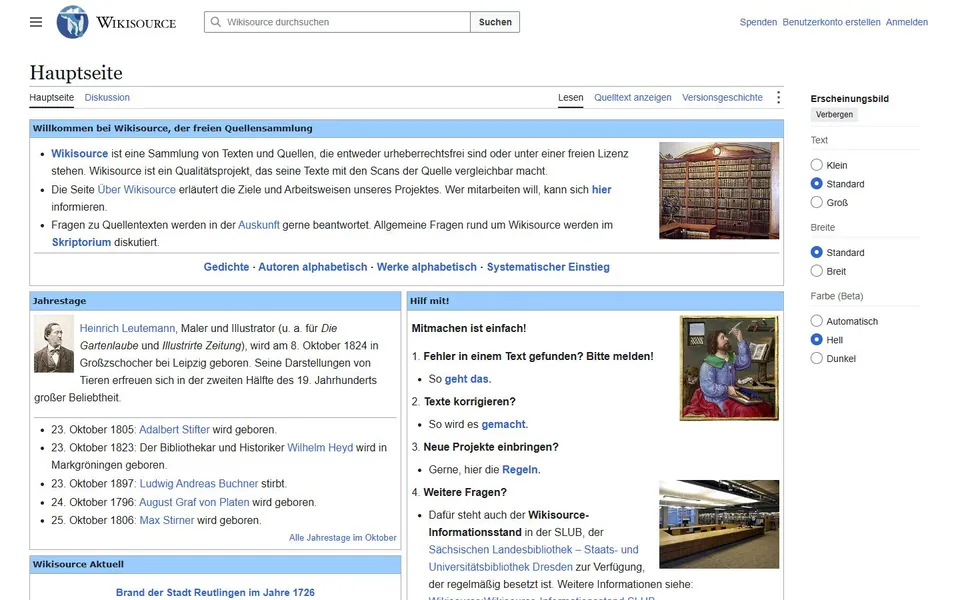Open the Regeln link
960x600 pixels.
coord(520,470)
